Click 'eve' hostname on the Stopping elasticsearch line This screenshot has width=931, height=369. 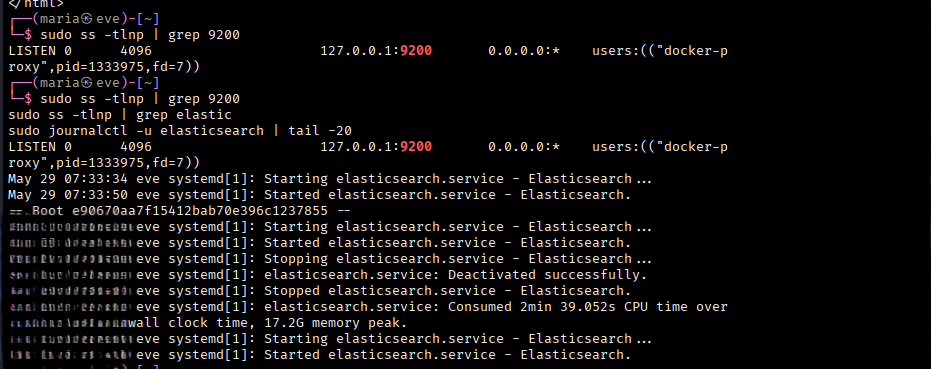pyautogui.click(x=148, y=259)
